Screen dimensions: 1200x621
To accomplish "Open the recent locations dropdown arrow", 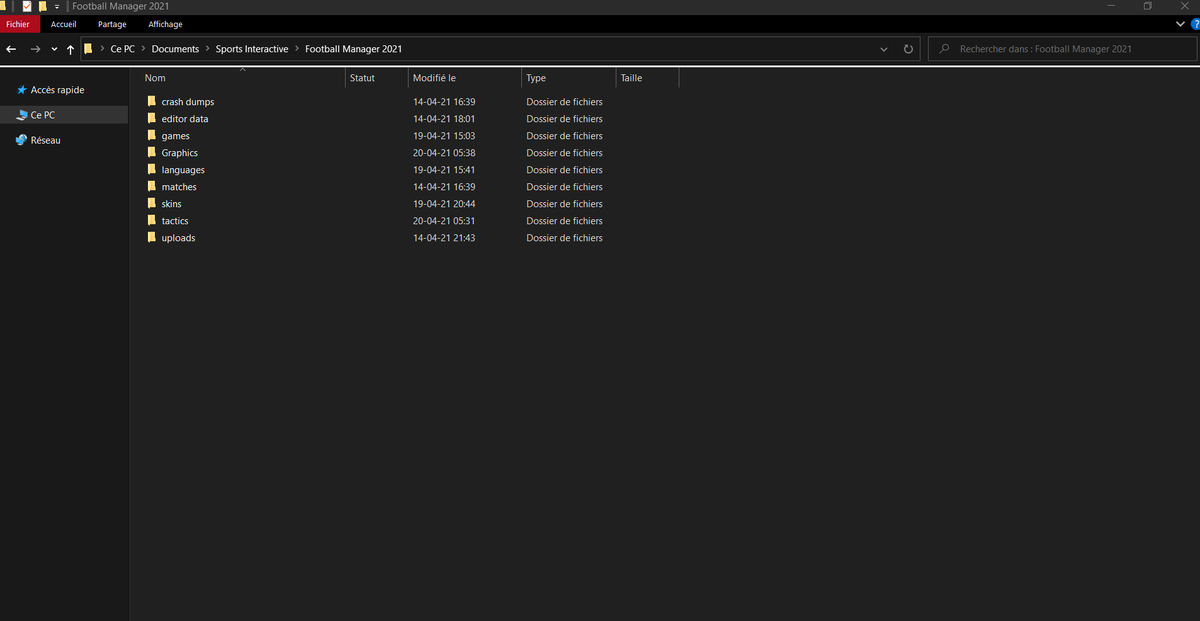I will point(54,49).
